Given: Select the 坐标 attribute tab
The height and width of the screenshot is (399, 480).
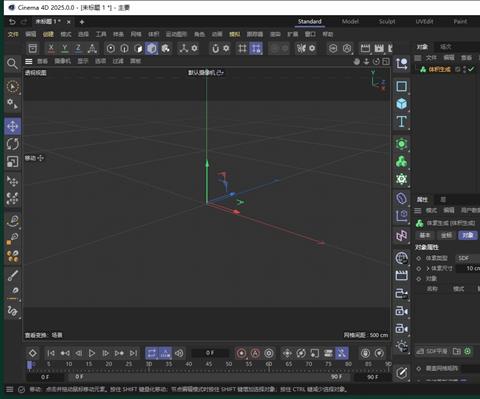Looking at the screenshot, I should point(446,235).
